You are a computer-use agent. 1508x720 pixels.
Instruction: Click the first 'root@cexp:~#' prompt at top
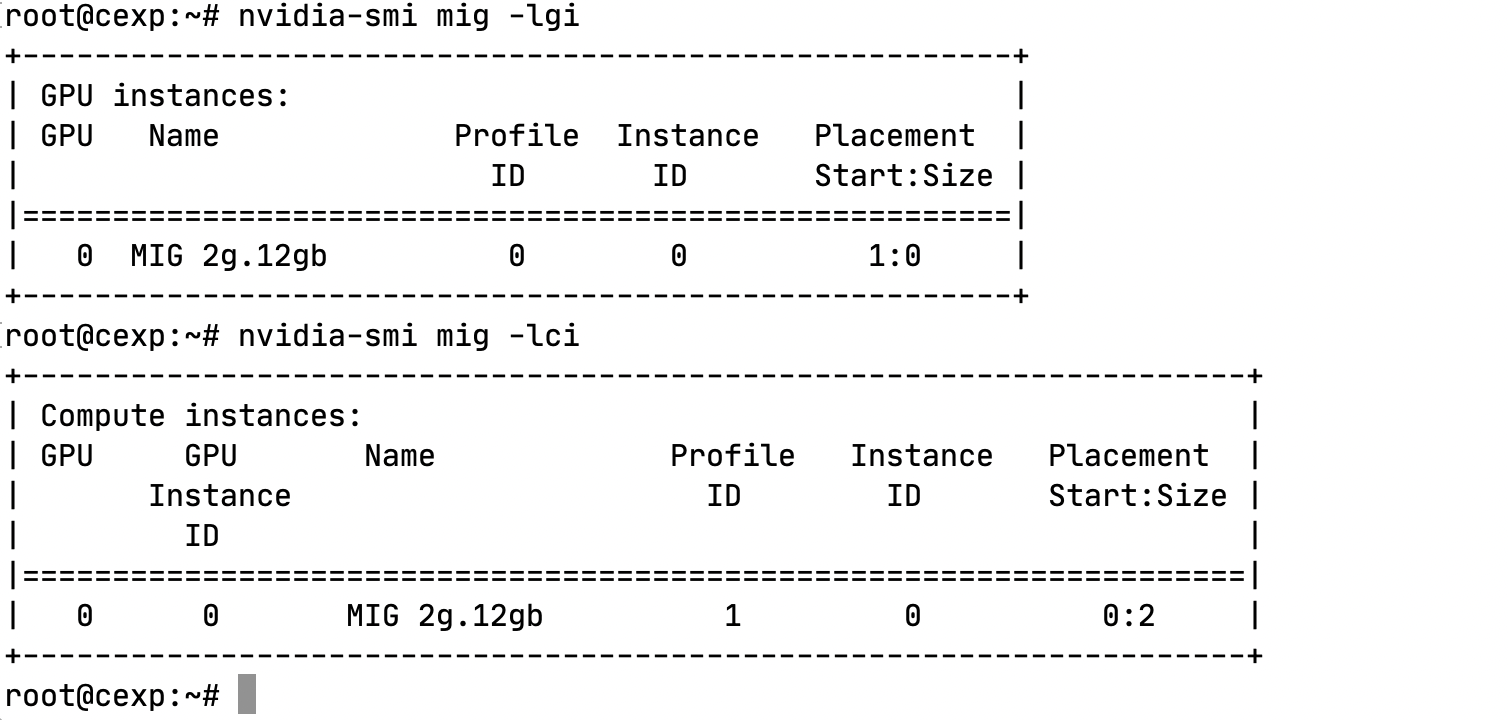(112, 17)
